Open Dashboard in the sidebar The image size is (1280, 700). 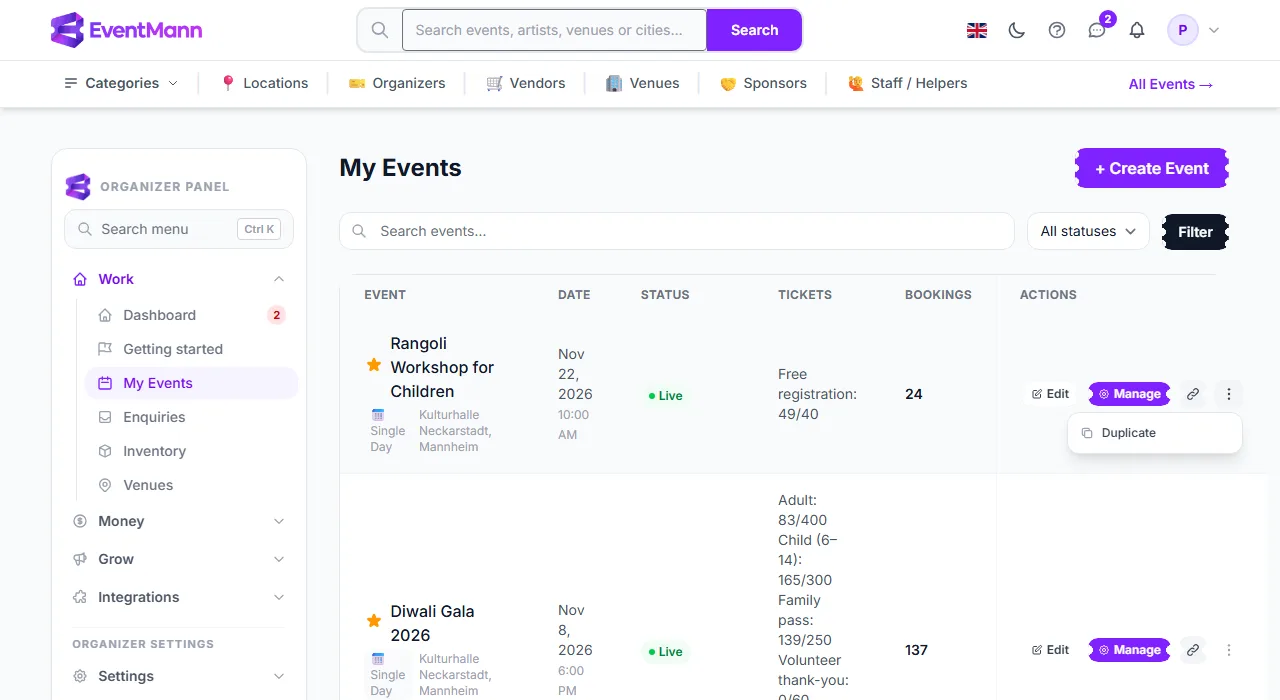tap(191, 315)
